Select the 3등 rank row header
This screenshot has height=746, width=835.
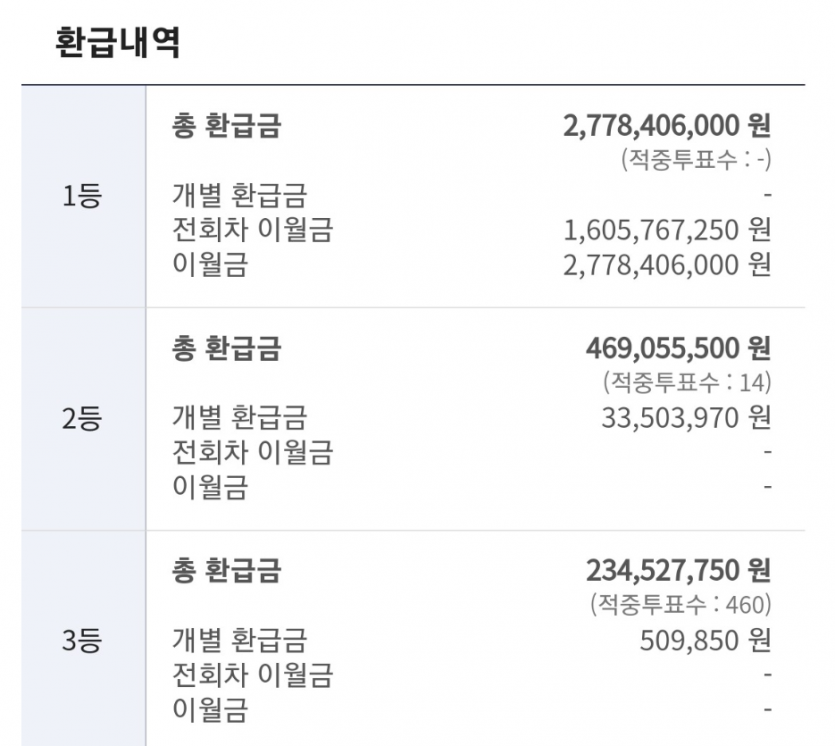click(83, 640)
